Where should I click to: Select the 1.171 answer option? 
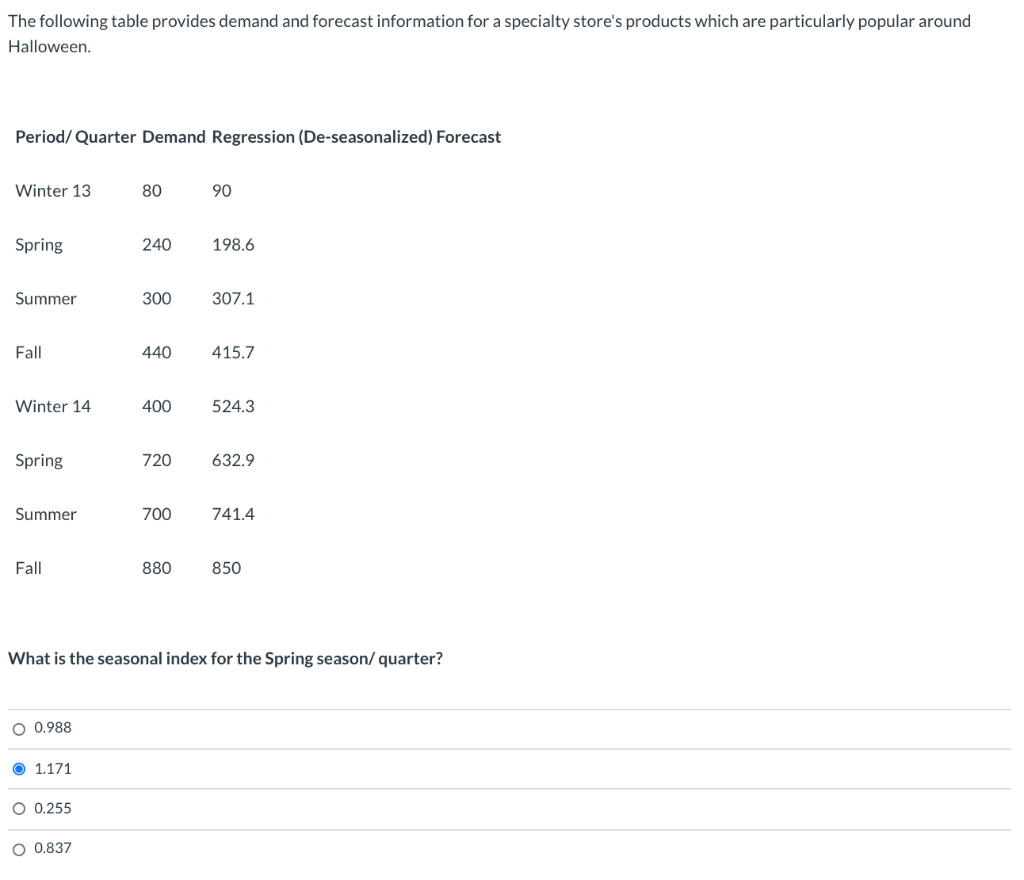19,768
